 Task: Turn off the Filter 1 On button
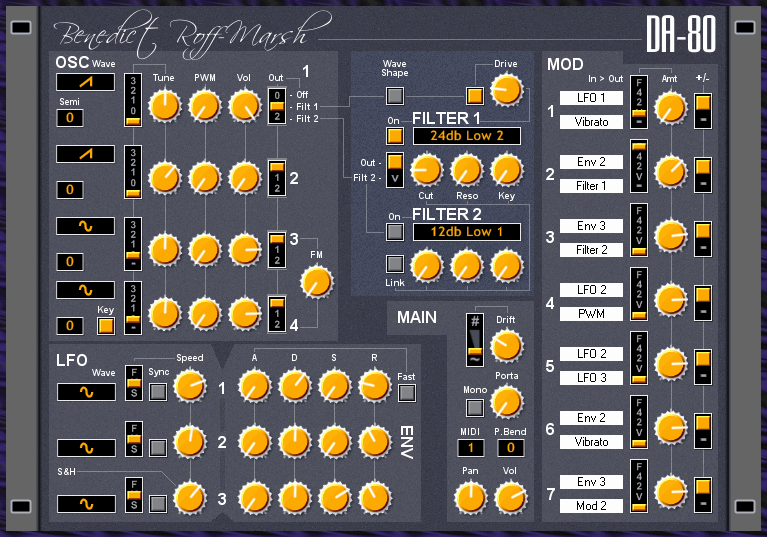pyautogui.click(x=395, y=135)
